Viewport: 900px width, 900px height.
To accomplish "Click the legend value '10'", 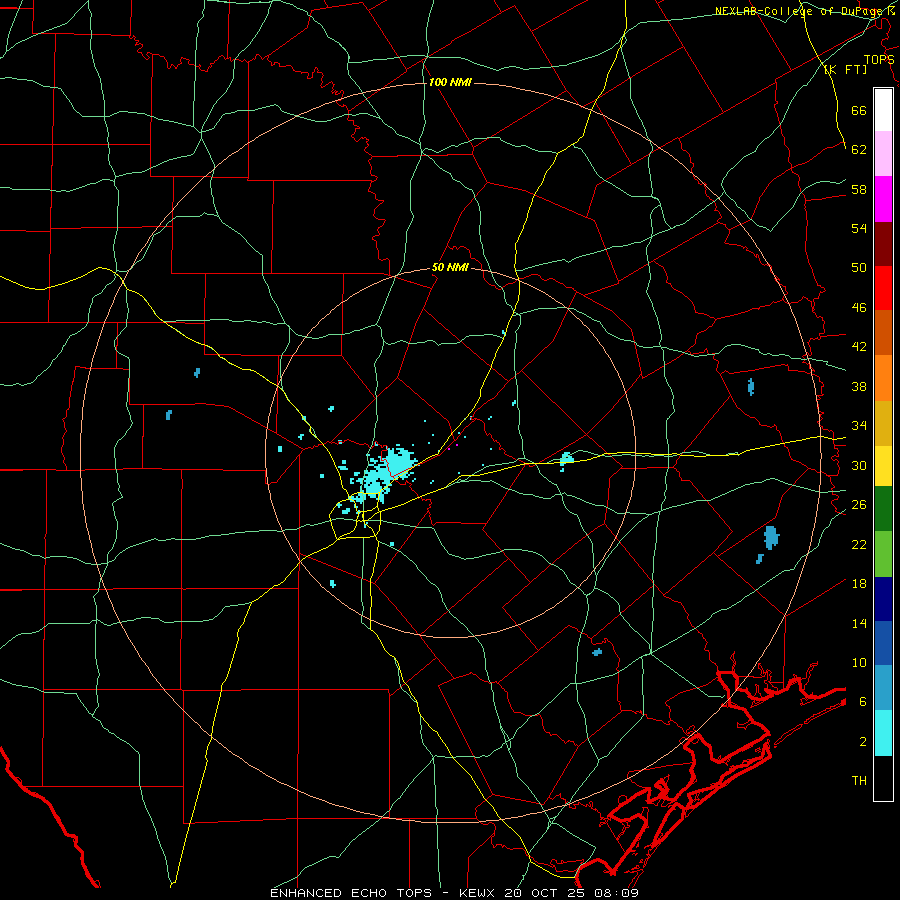I will pyautogui.click(x=859, y=662).
